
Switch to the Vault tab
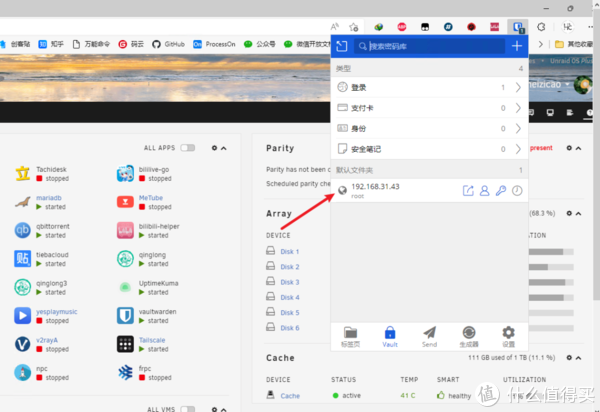coord(390,337)
